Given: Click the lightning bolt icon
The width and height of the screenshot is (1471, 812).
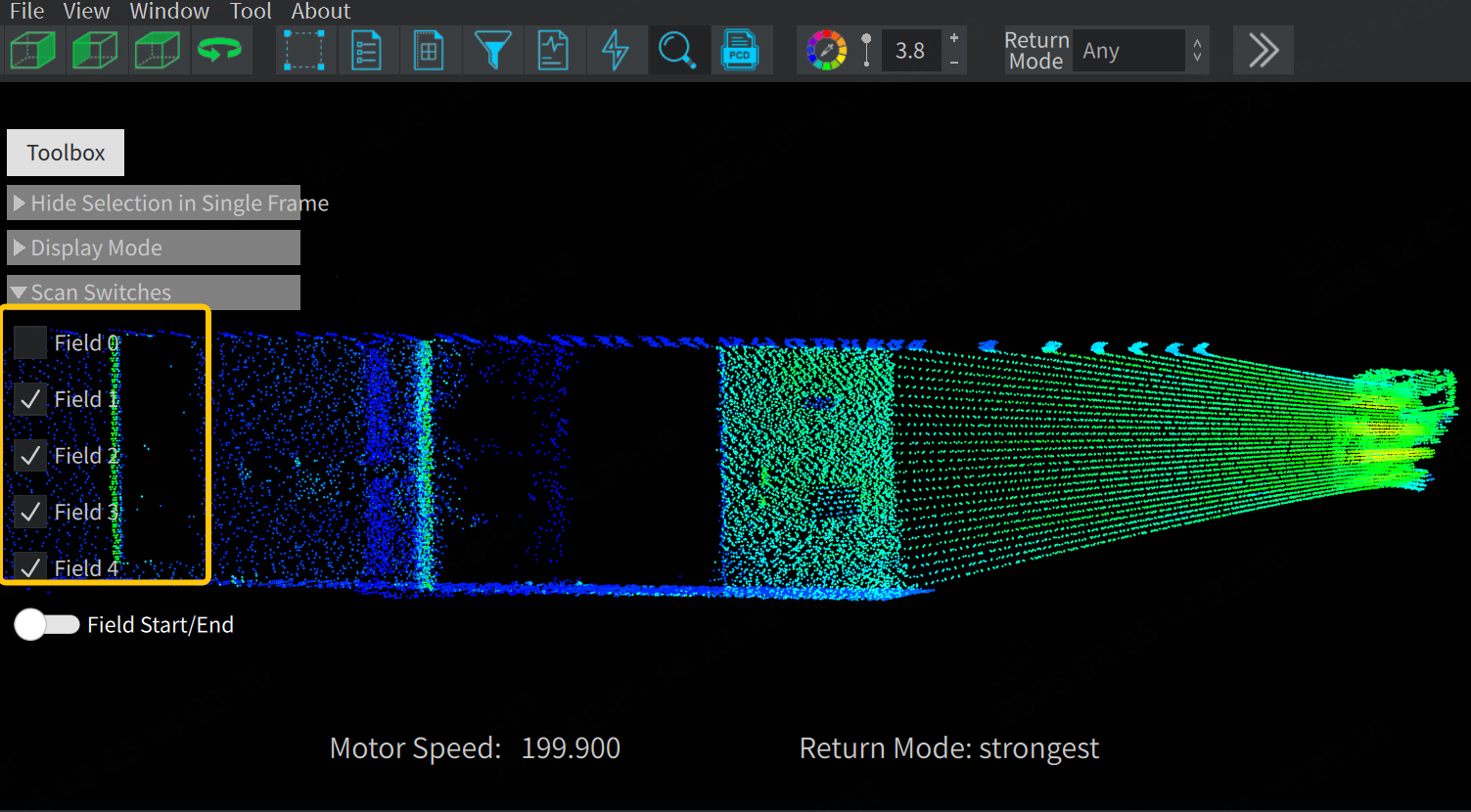Looking at the screenshot, I should pyautogui.click(x=615, y=50).
